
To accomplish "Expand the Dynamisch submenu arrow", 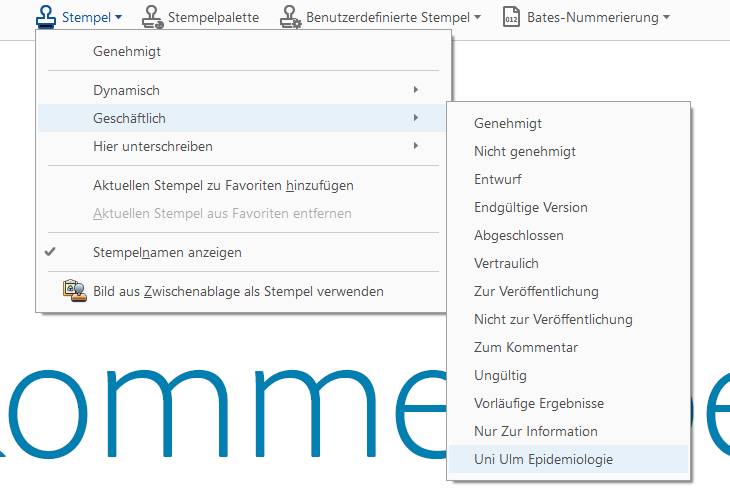I will tap(415, 90).
